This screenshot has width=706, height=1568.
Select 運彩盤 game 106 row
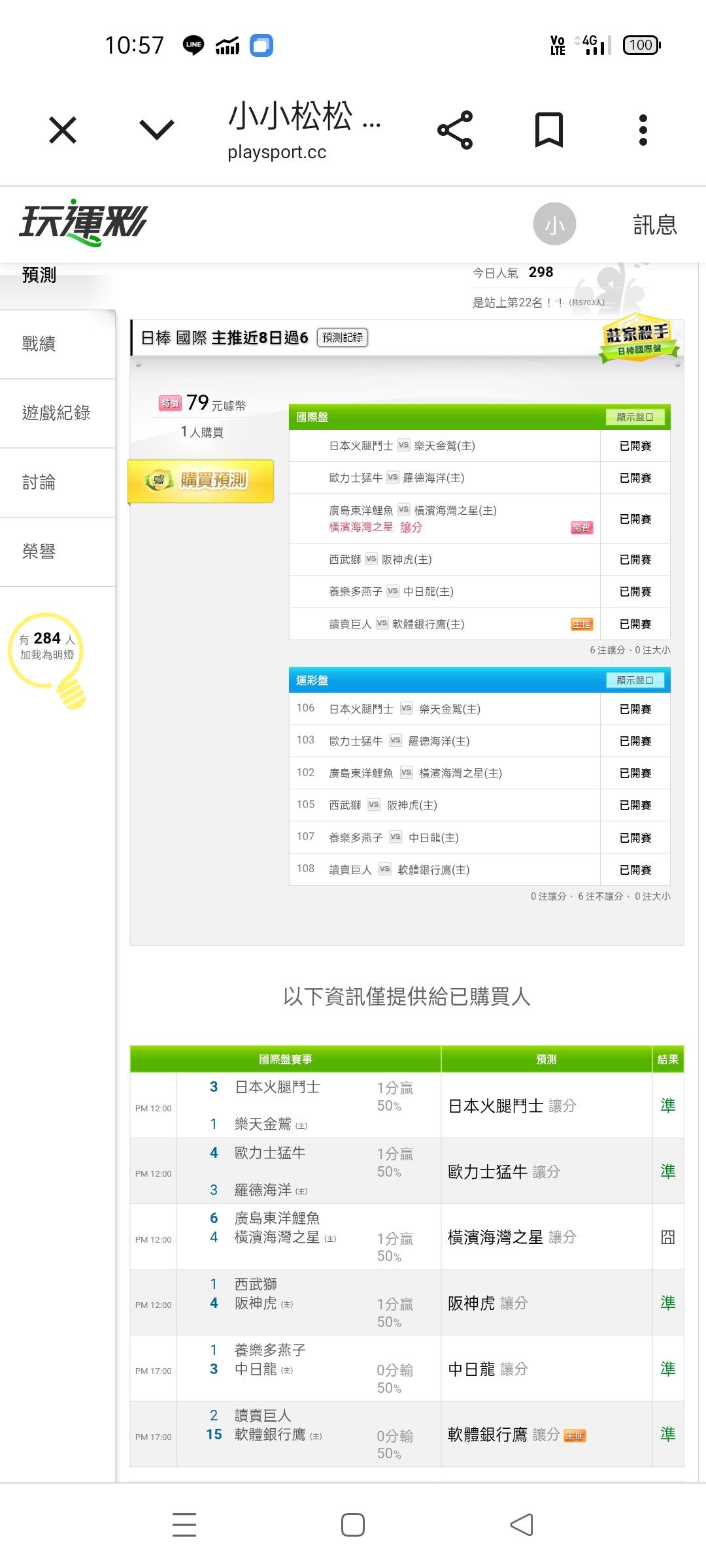480,709
